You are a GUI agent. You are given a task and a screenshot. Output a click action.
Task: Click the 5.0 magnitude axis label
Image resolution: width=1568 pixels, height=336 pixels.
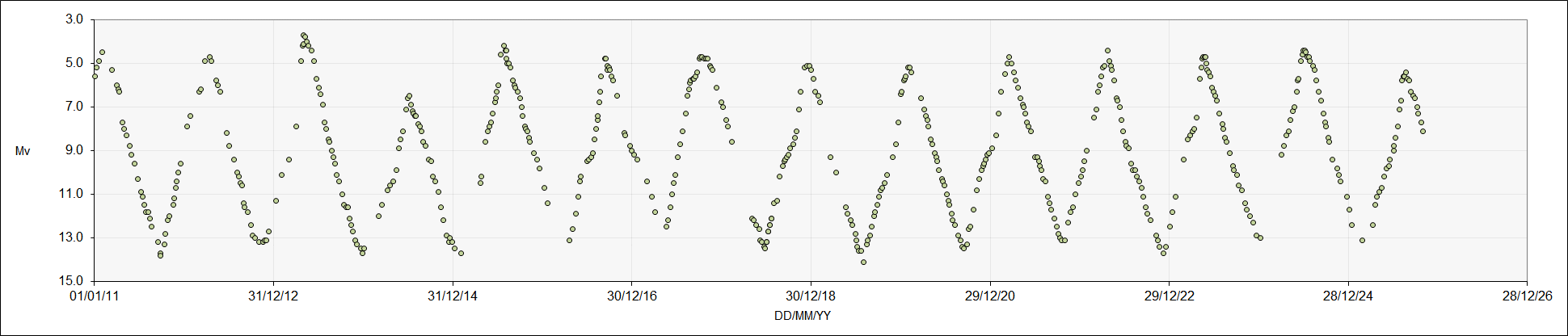[x=74, y=63]
